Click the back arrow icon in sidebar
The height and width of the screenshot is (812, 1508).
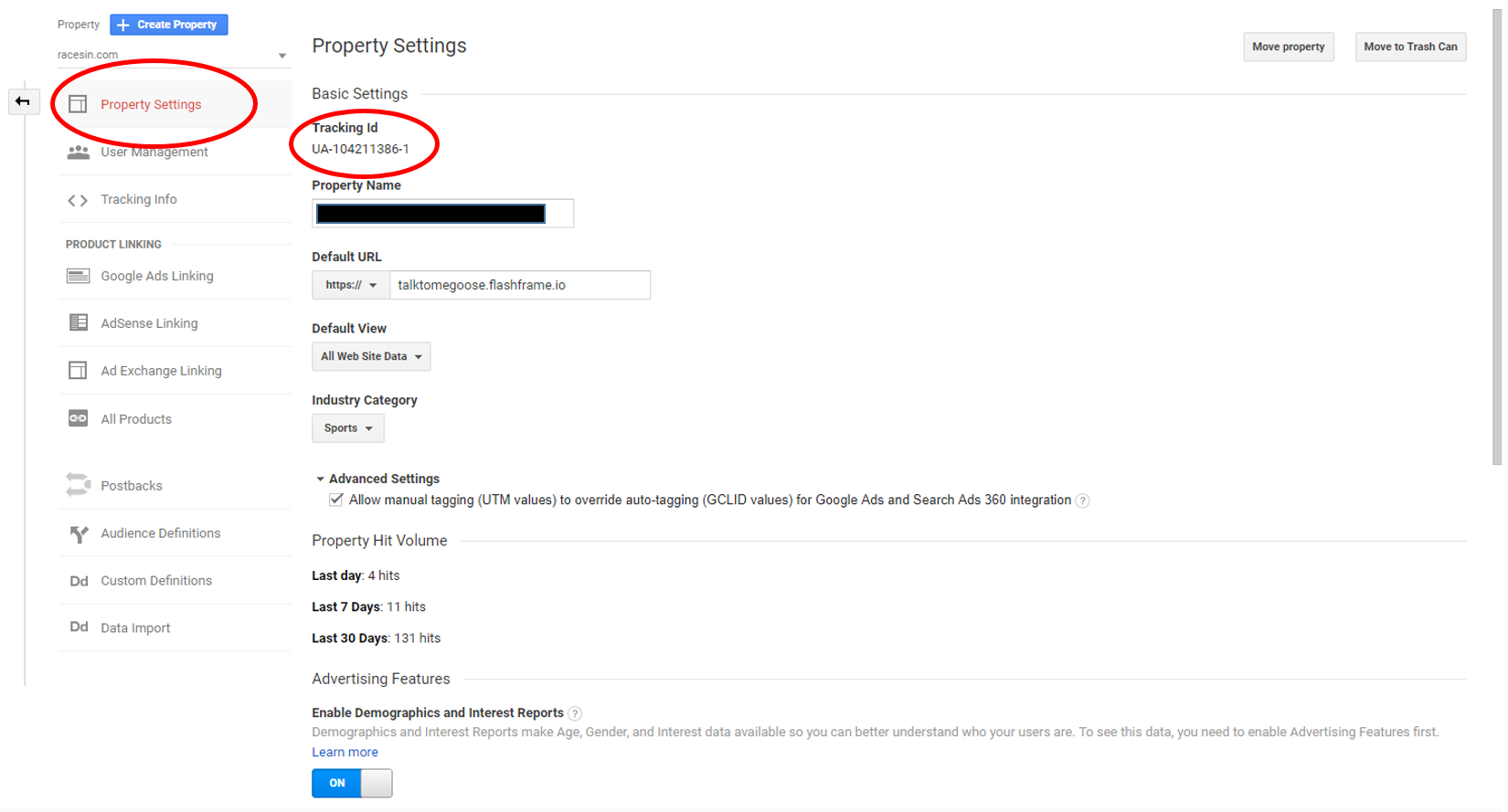(x=23, y=101)
